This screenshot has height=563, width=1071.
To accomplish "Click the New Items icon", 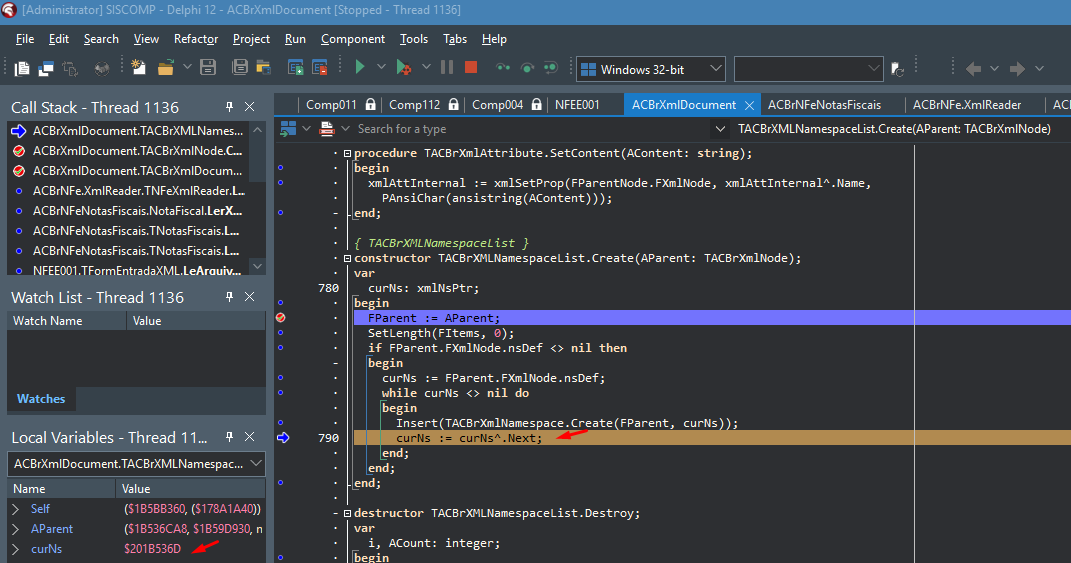I will coord(139,67).
